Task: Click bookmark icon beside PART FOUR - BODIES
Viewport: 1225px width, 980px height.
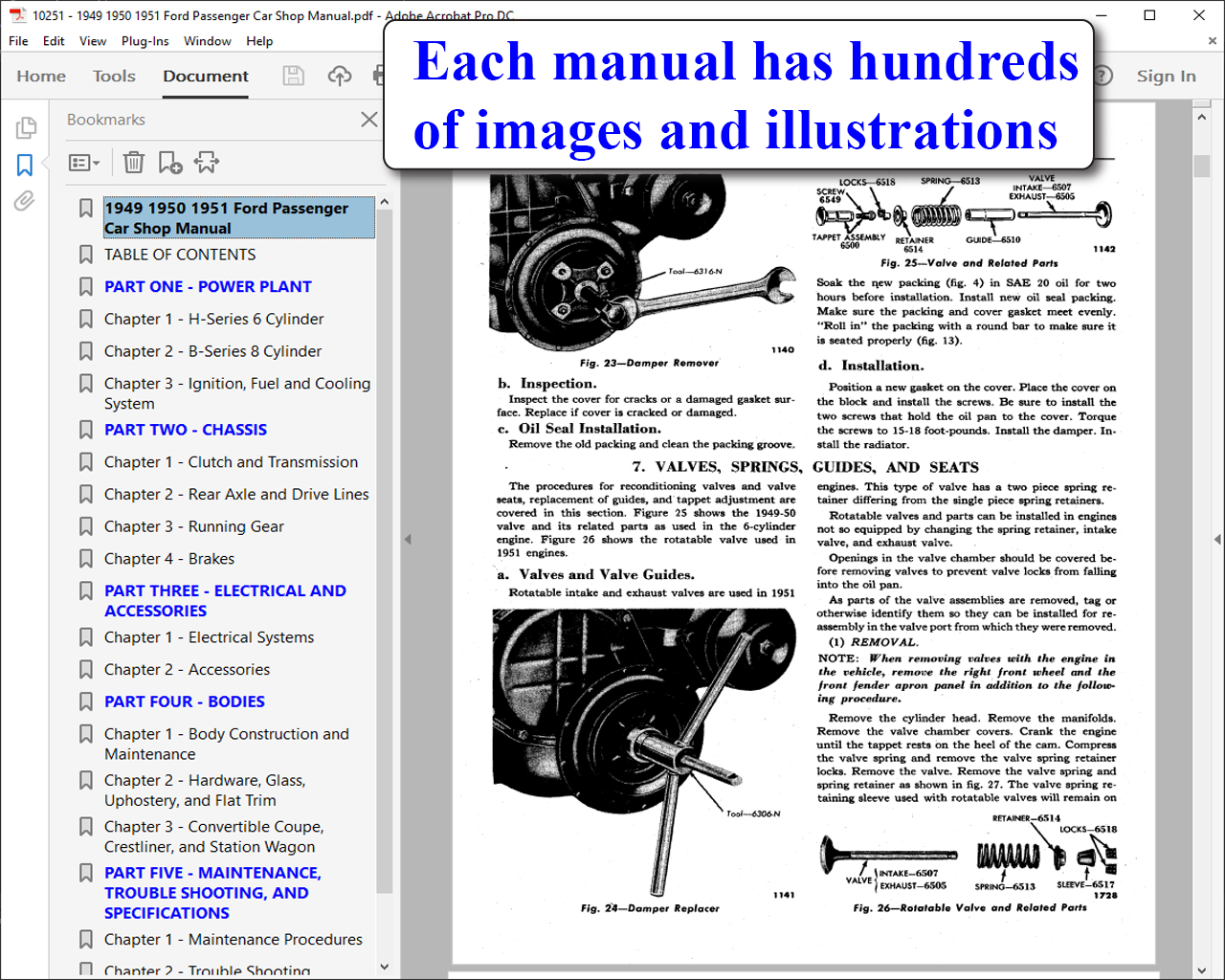Action: (x=86, y=702)
